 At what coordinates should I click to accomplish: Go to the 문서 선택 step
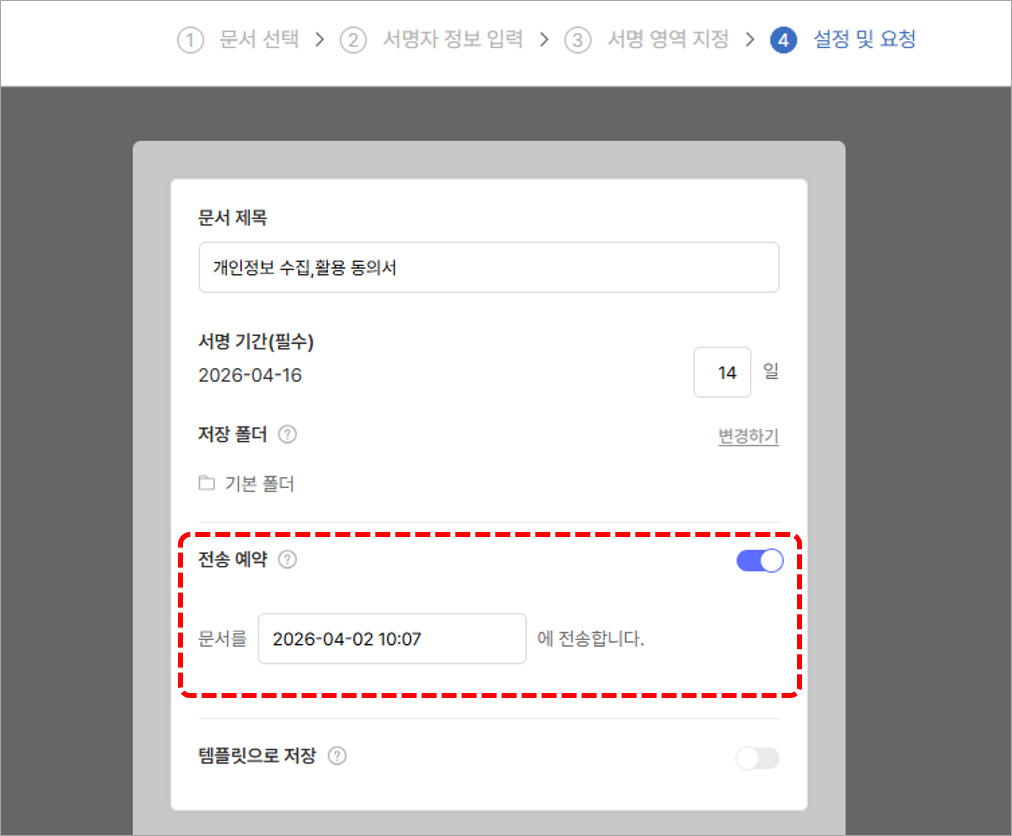[259, 39]
